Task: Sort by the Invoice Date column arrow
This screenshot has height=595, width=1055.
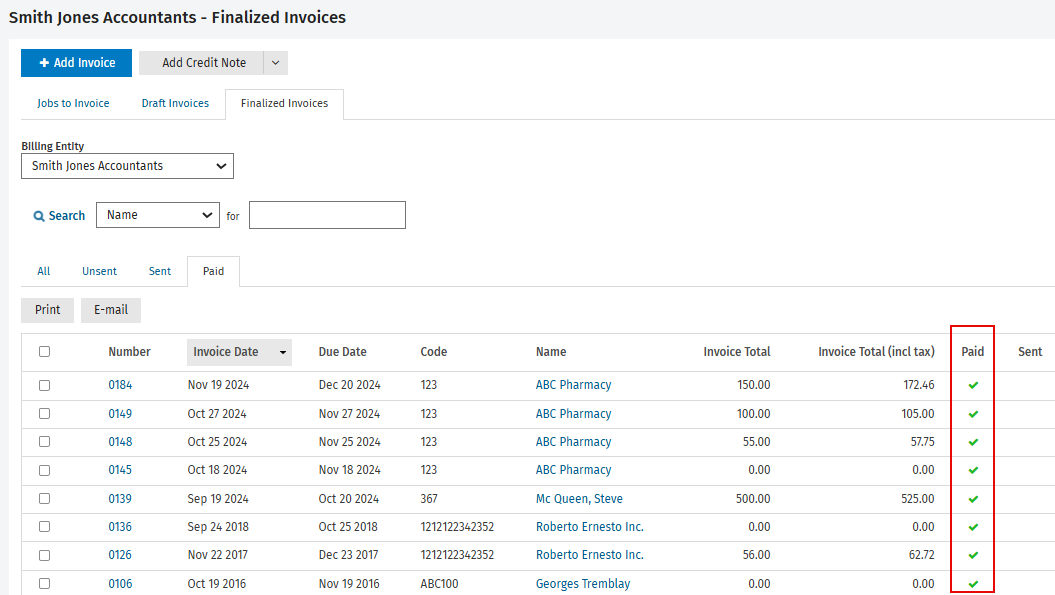Action: pos(283,353)
